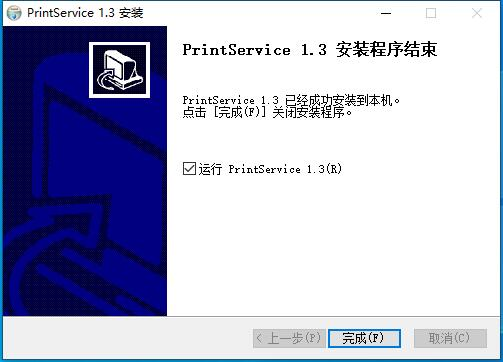Click the curved arrow inside the installer logo
Image resolution: width=503 pixels, height=362 pixels.
click(x=107, y=80)
